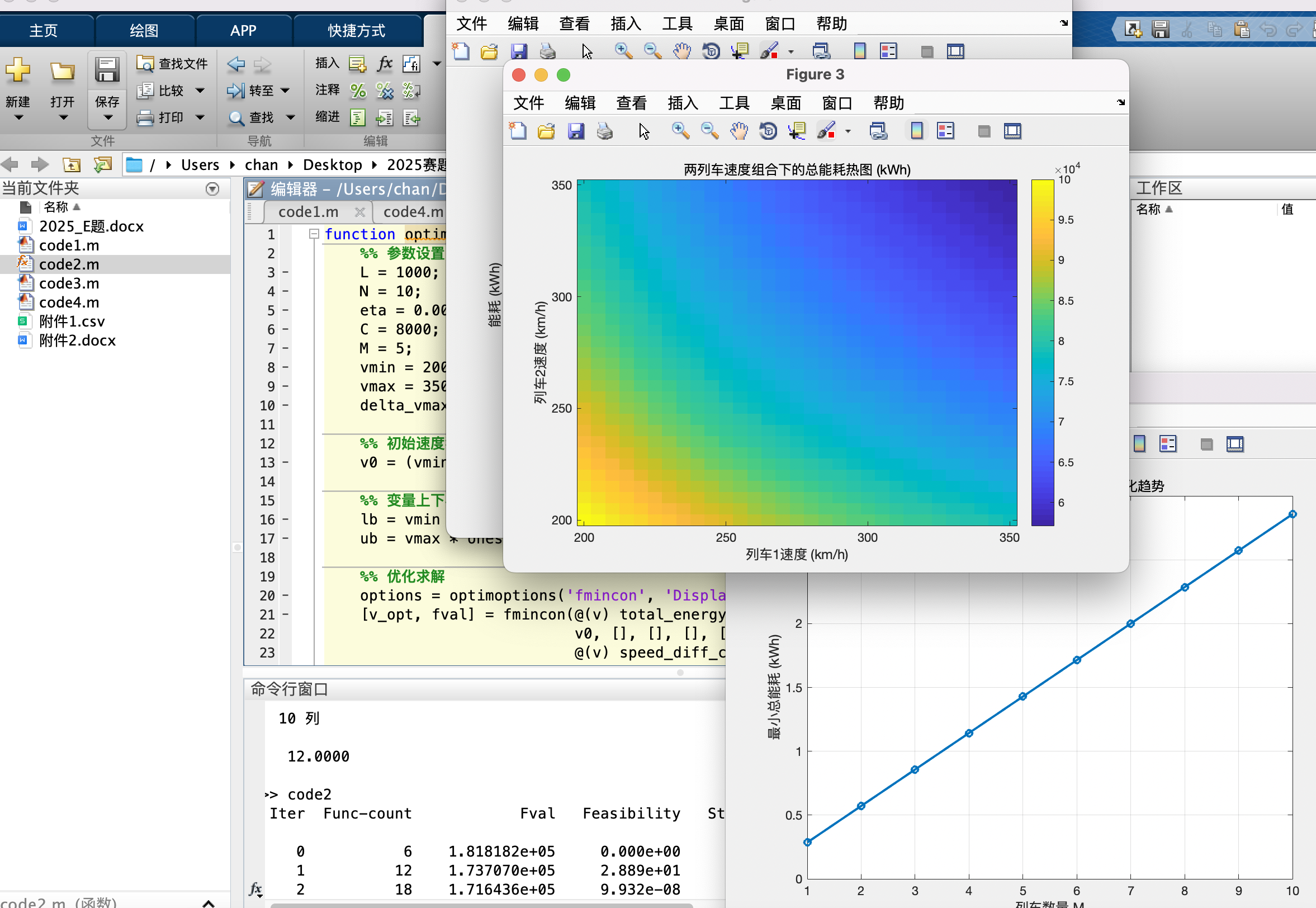Click Save icon in Figure 3 toolbar
The image size is (1316, 908).
[x=576, y=131]
